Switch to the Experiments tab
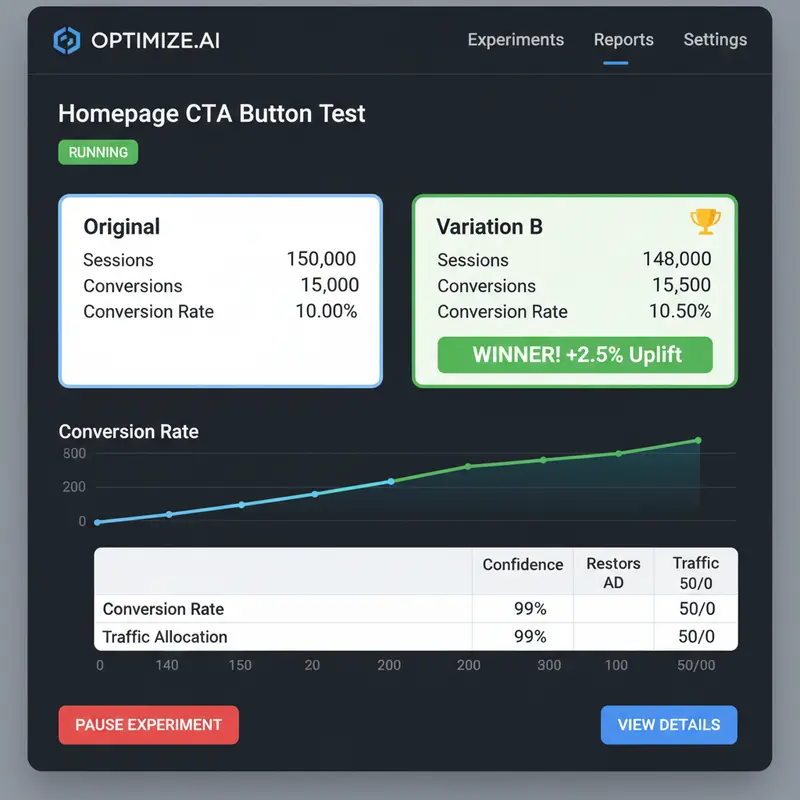Screen dimensions: 800x800 coord(515,40)
